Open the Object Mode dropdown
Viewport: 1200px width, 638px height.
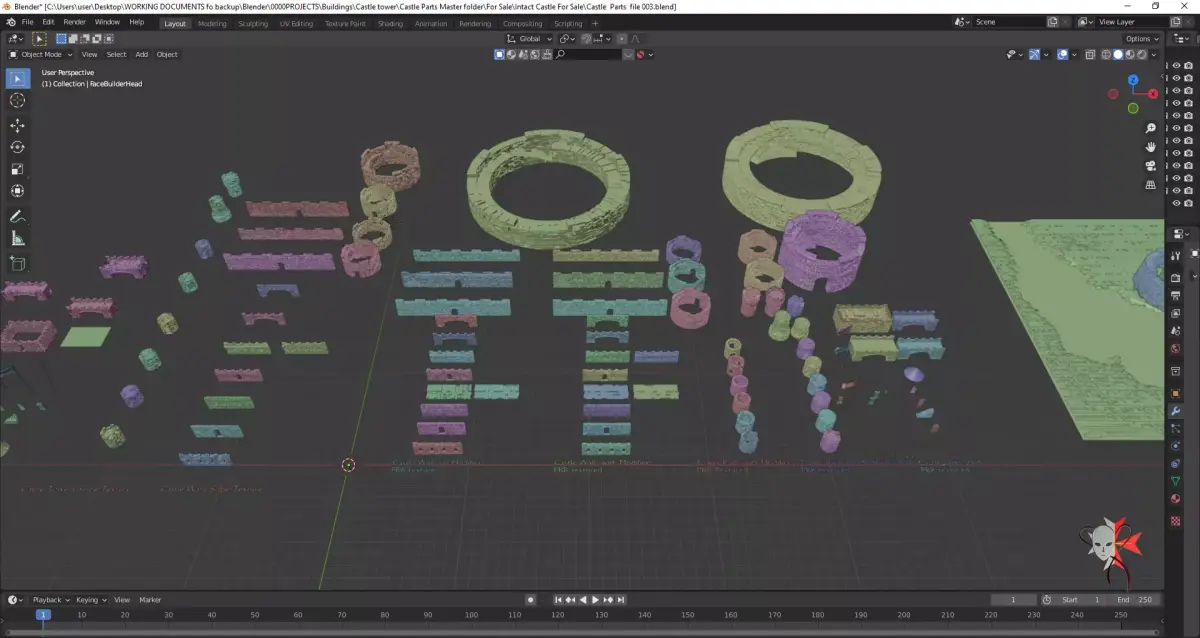pos(40,54)
